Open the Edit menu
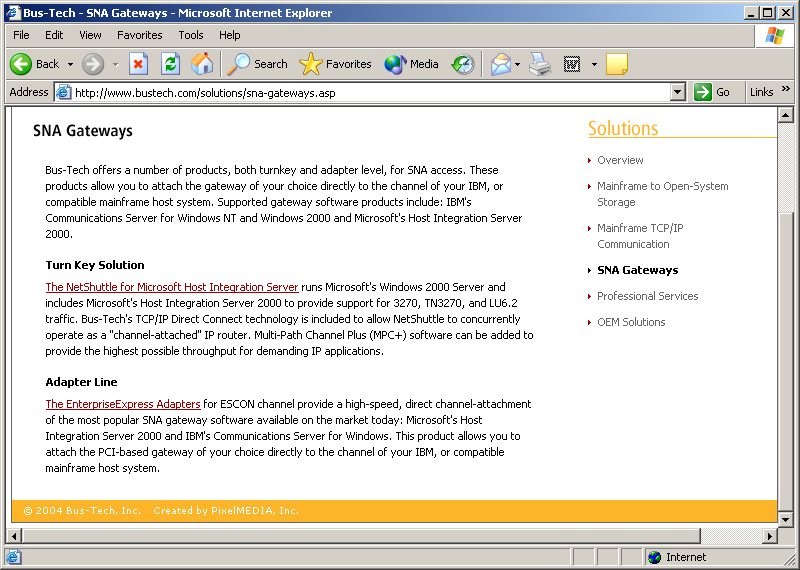This screenshot has width=800, height=570. (x=54, y=35)
